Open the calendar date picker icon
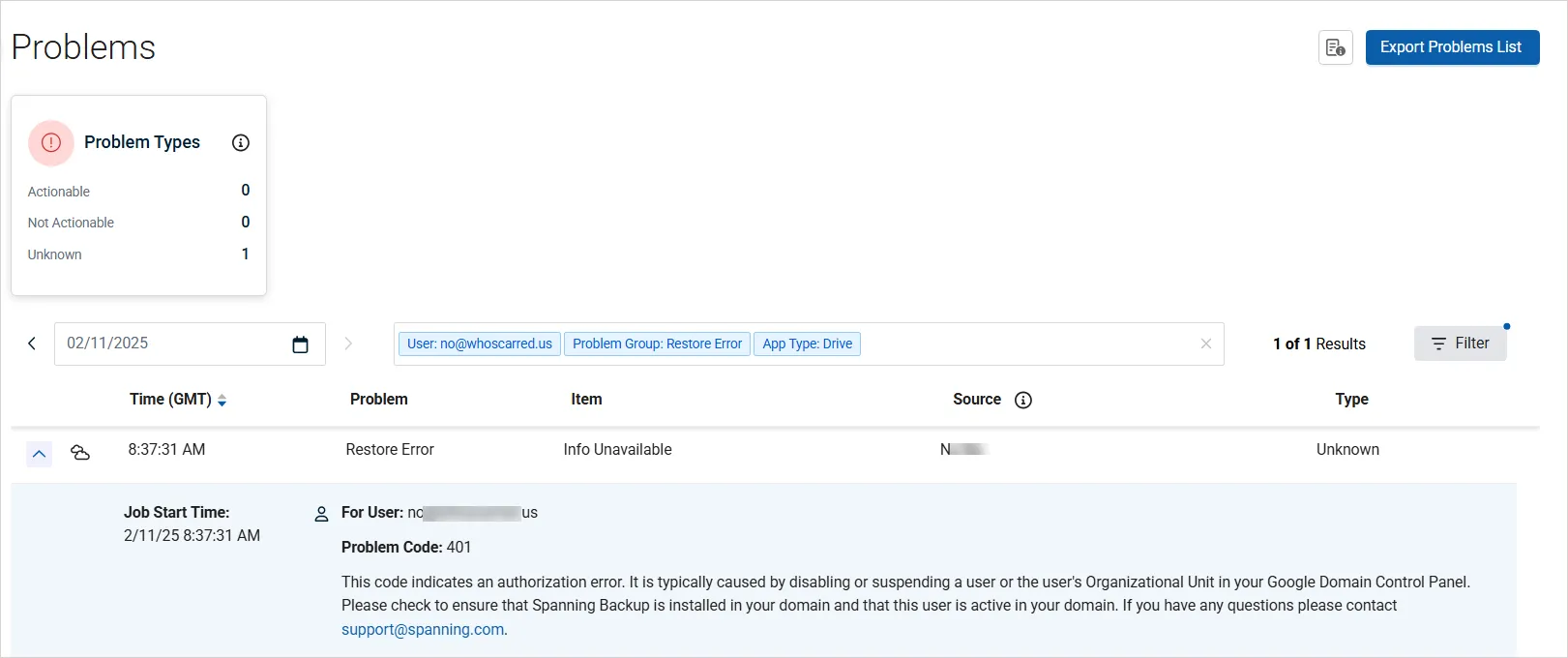The width and height of the screenshot is (1568, 658). (300, 344)
